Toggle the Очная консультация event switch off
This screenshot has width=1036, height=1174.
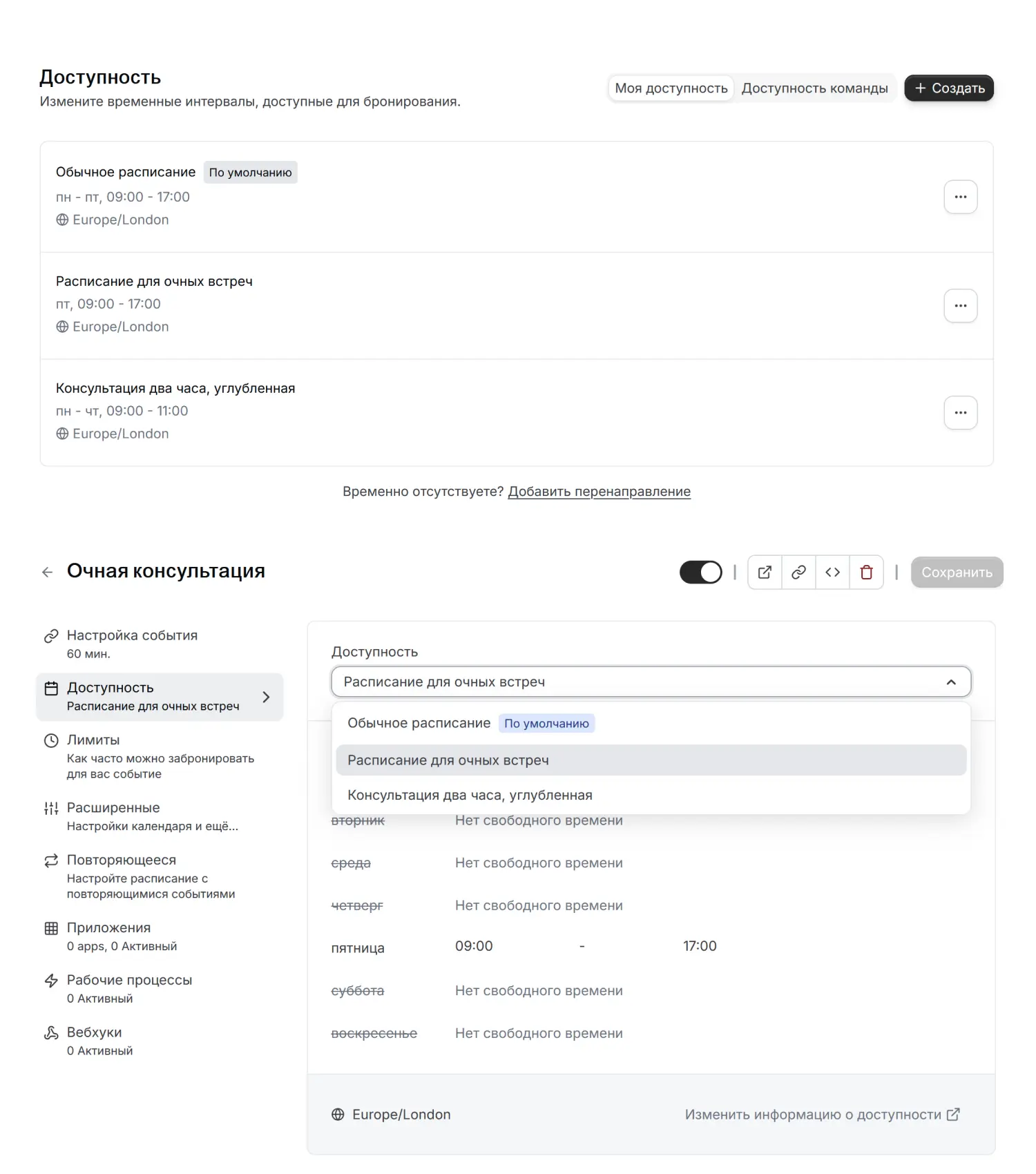pos(700,572)
